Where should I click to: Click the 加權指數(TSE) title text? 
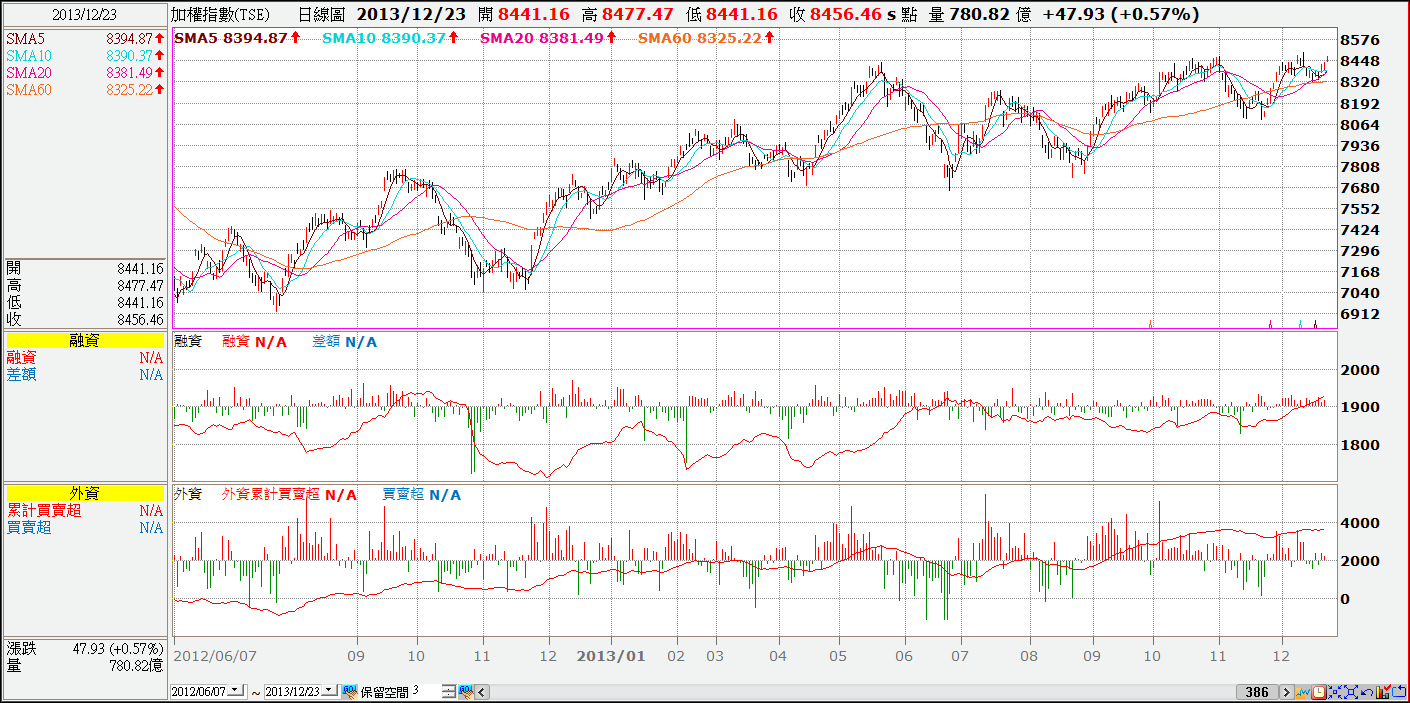(221, 15)
